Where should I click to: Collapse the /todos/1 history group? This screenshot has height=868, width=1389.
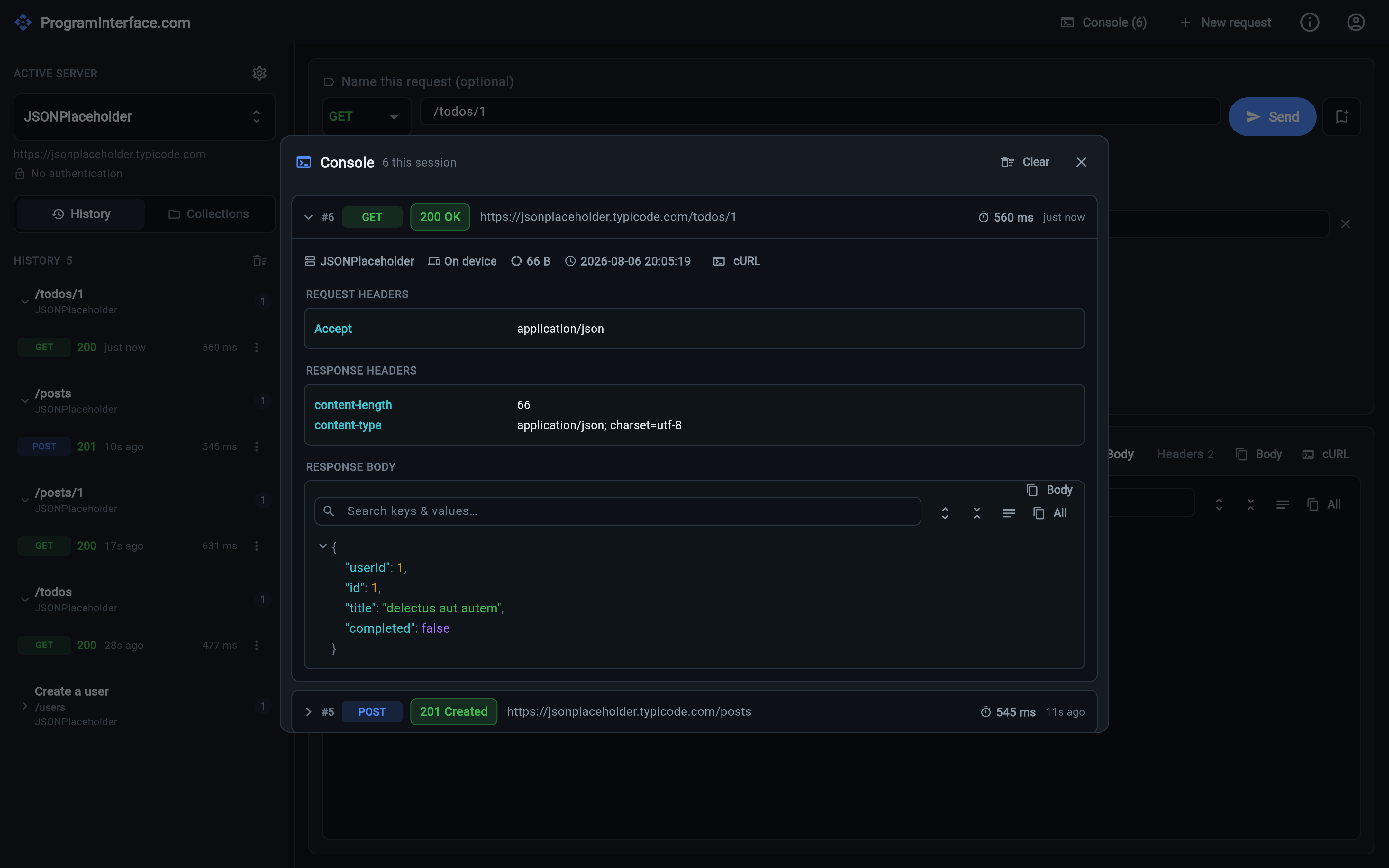click(x=25, y=302)
